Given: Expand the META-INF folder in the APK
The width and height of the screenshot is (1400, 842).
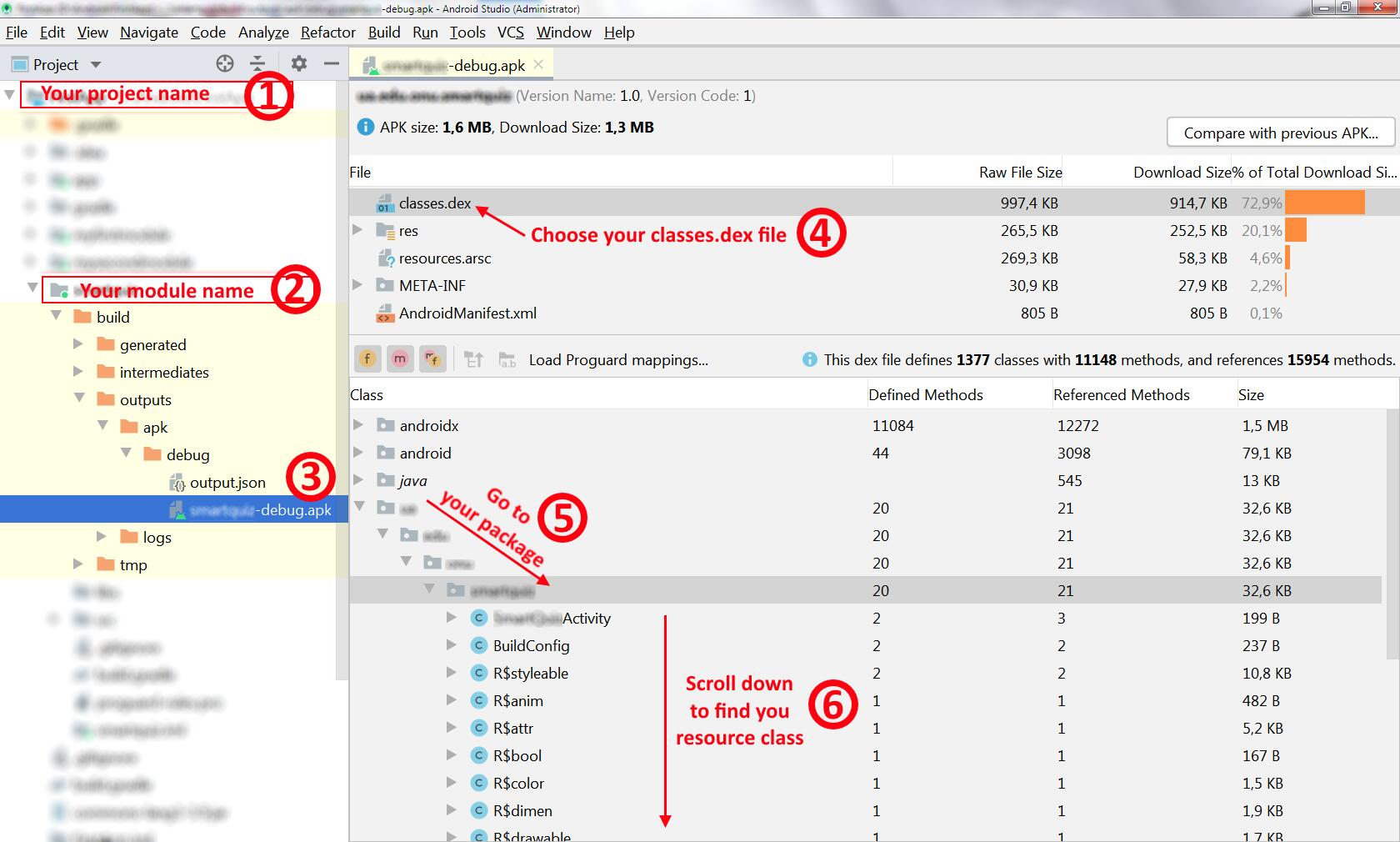Looking at the screenshot, I should (x=357, y=285).
